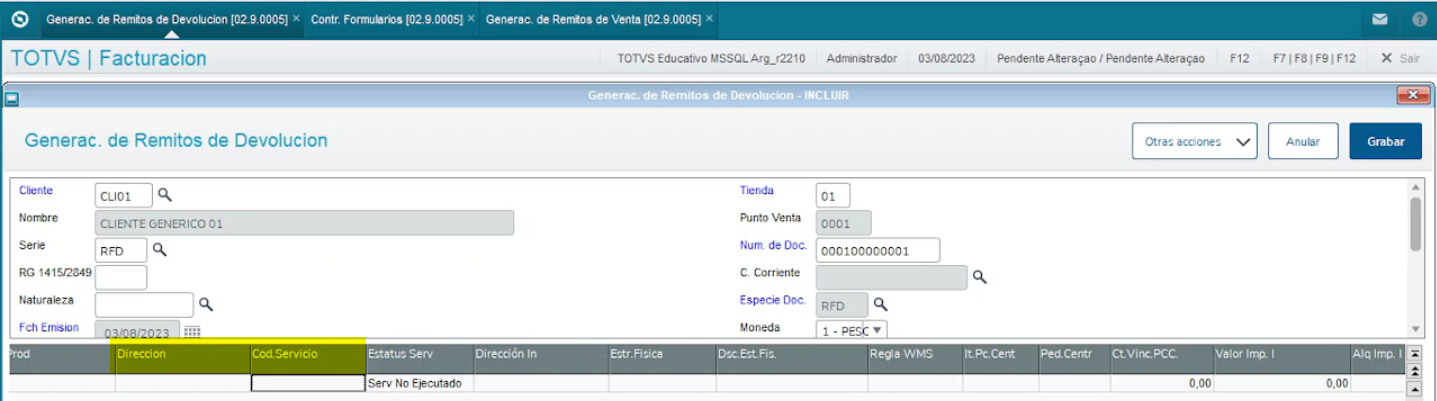Image resolution: width=1437 pixels, height=401 pixels.
Task: Open Especie Doc. lookup magnifier icon
Action: (880, 303)
